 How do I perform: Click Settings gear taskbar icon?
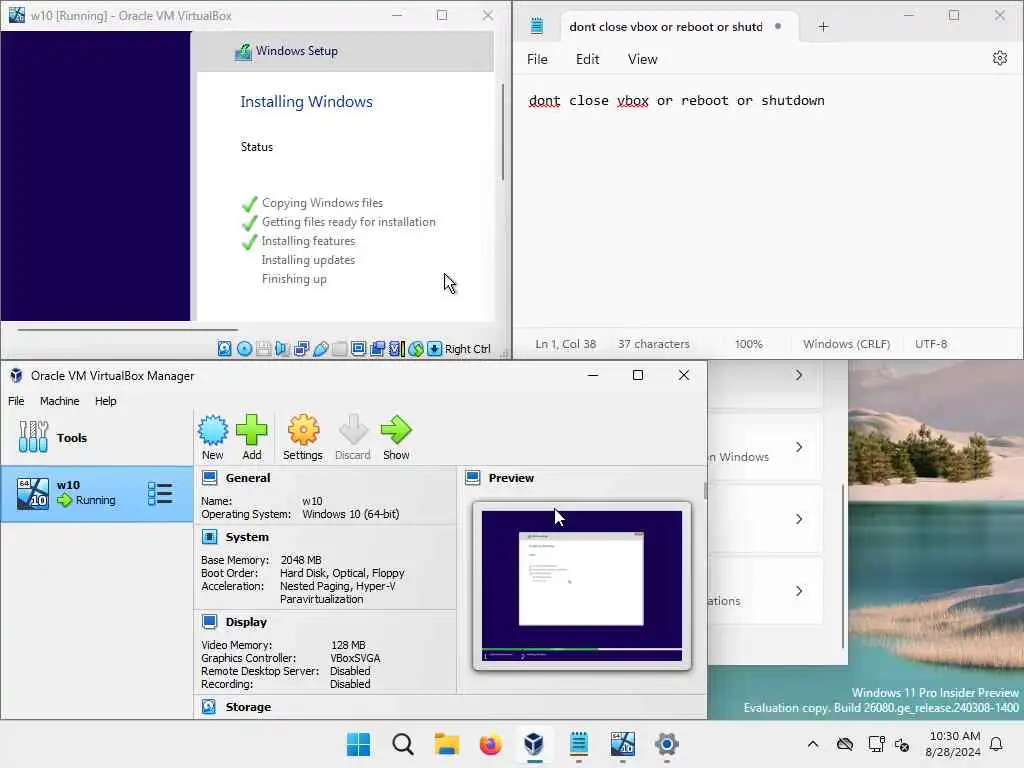667,744
